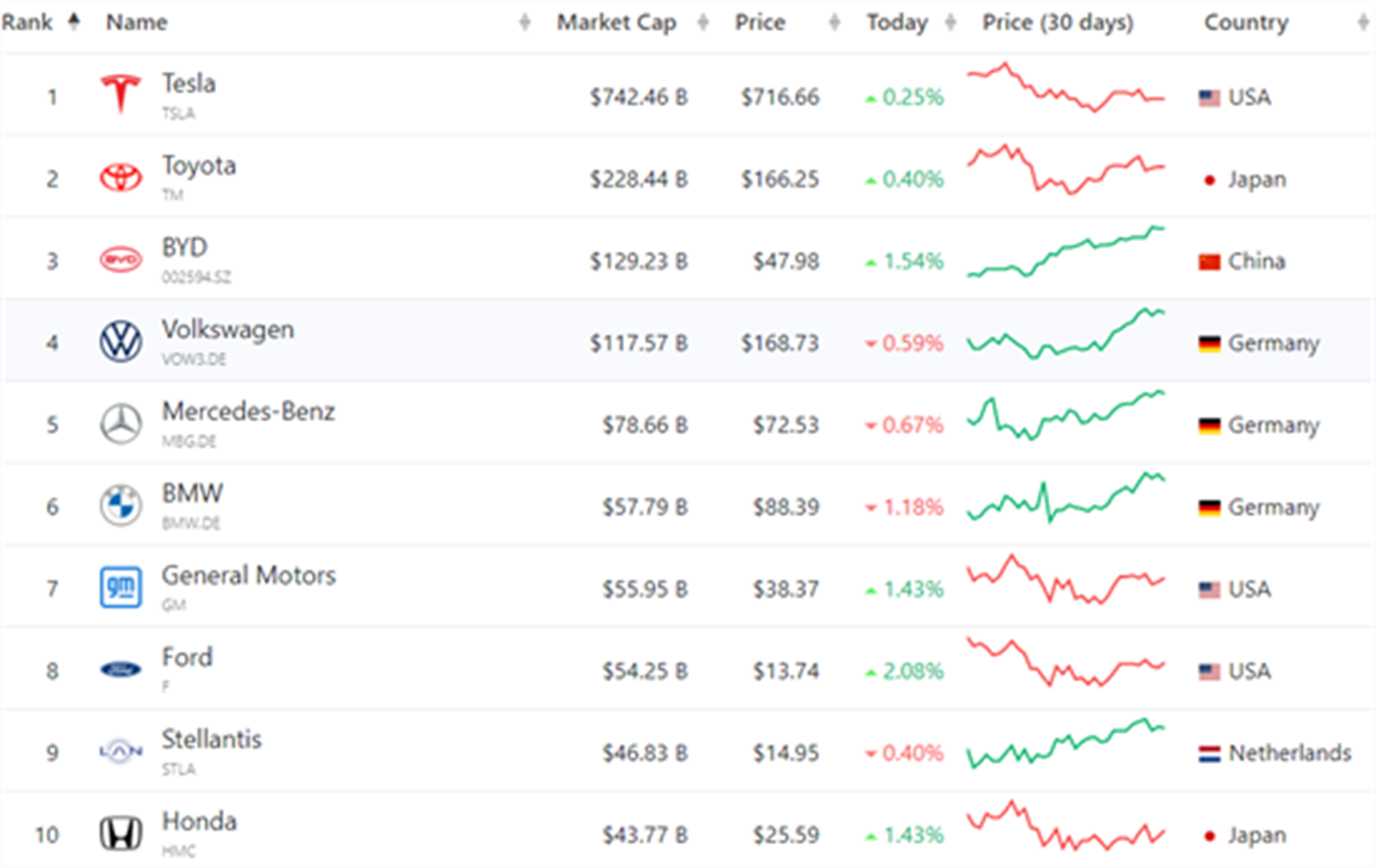Open the Volkswagen company link
This screenshot has height=868, width=1376.
[228, 330]
